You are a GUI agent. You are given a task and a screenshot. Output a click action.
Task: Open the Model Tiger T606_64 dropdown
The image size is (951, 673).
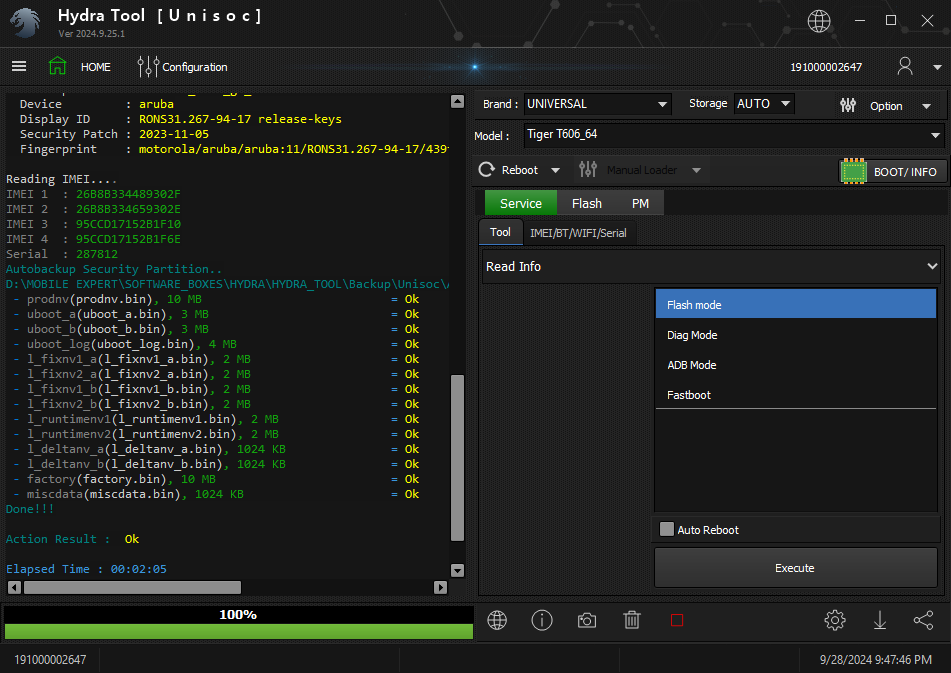[734, 135]
